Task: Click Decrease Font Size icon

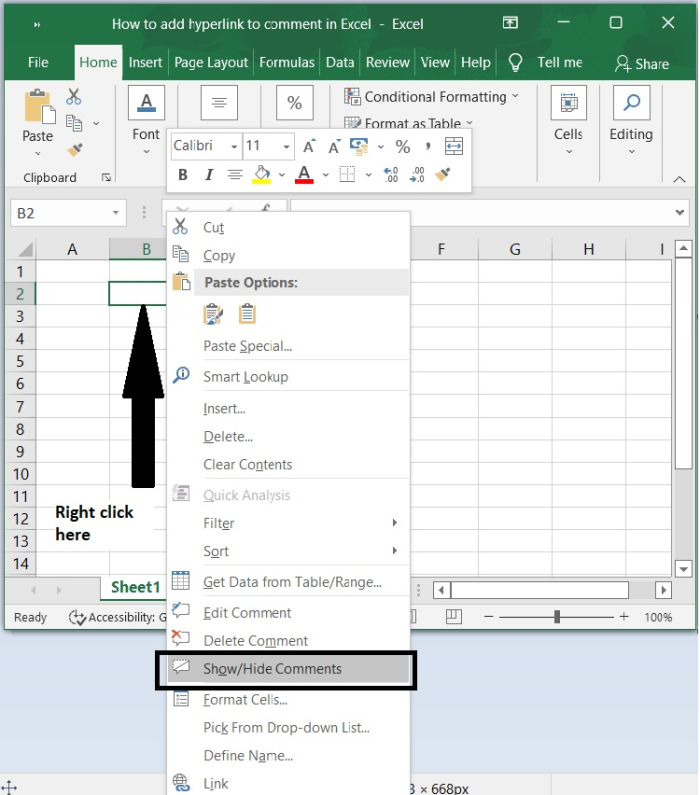Action: tap(334, 147)
